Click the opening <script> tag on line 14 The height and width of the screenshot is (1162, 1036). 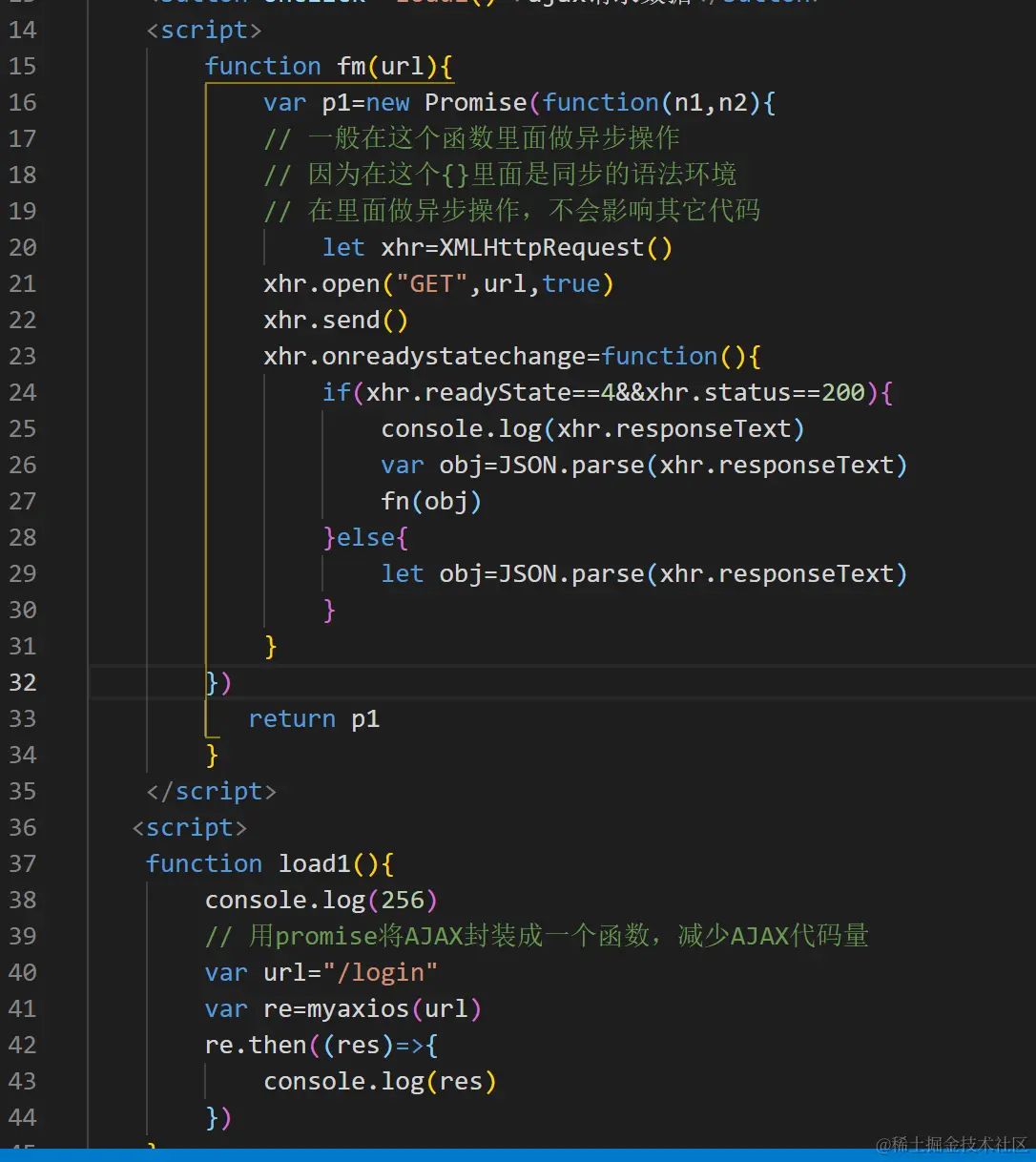tap(204, 30)
